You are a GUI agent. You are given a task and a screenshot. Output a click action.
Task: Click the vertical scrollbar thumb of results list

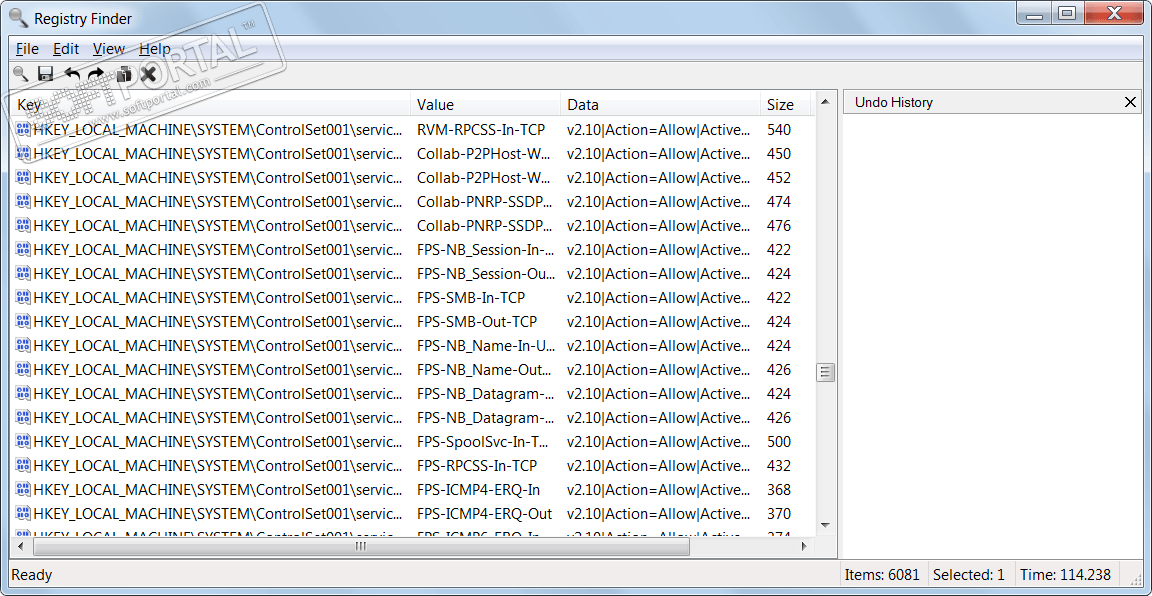825,372
